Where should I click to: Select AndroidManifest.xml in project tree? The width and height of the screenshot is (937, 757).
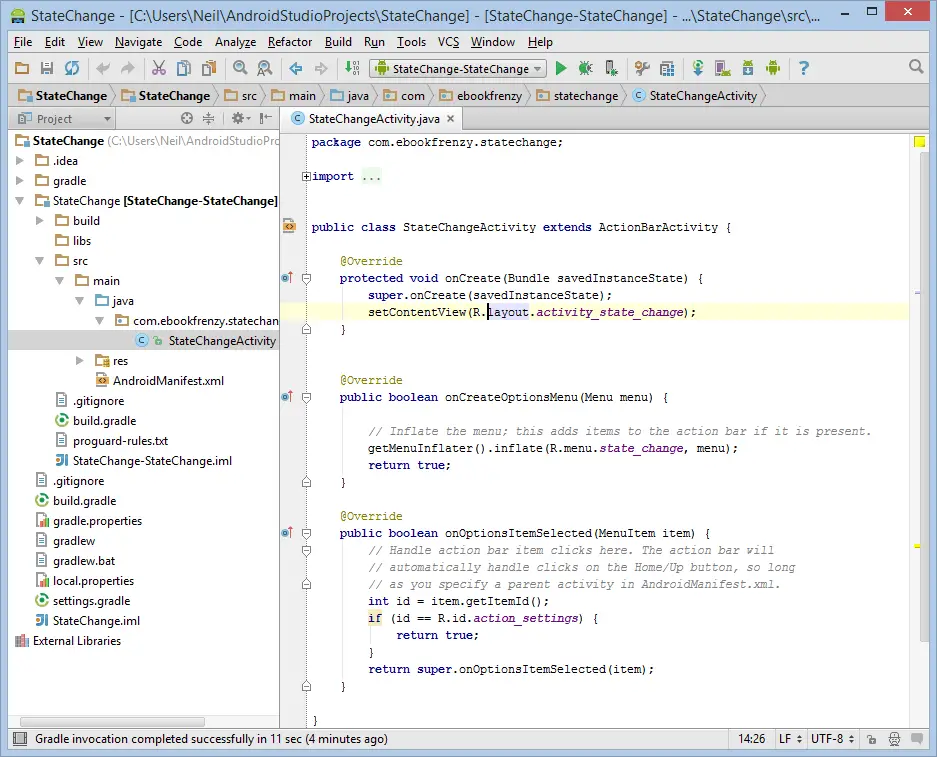click(x=168, y=380)
